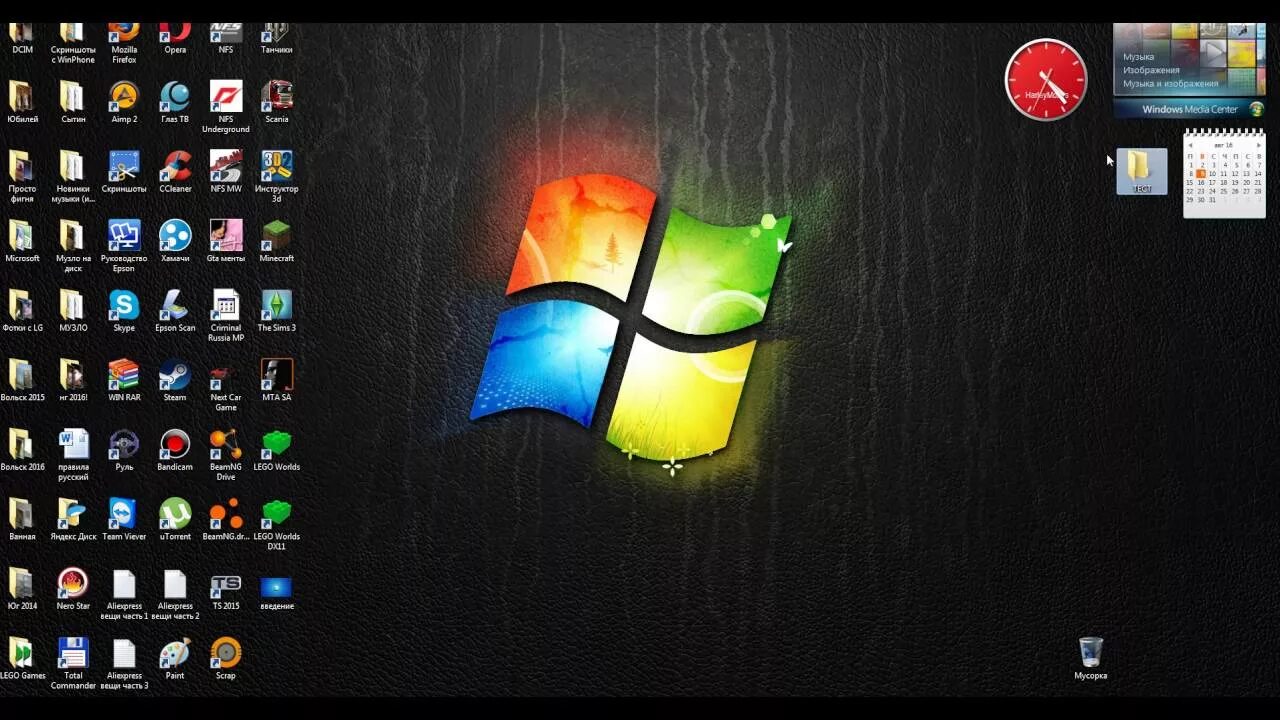Image resolution: width=1280 pixels, height=720 pixels.
Task: Launch CCleaner from the desktop
Action: [175, 171]
